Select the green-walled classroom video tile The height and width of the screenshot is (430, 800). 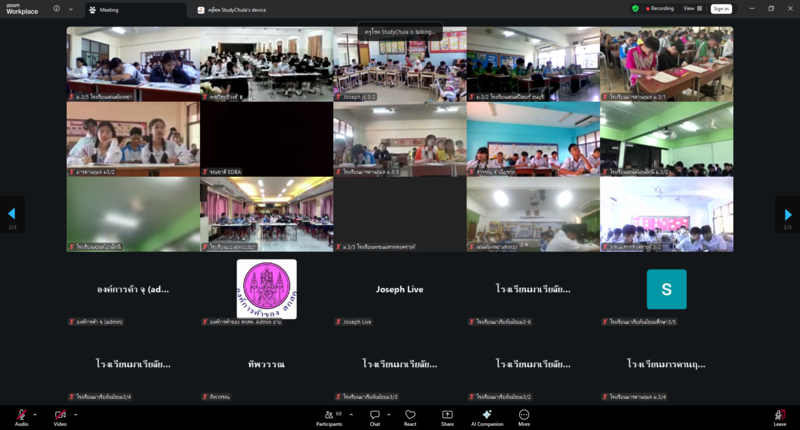click(x=666, y=139)
